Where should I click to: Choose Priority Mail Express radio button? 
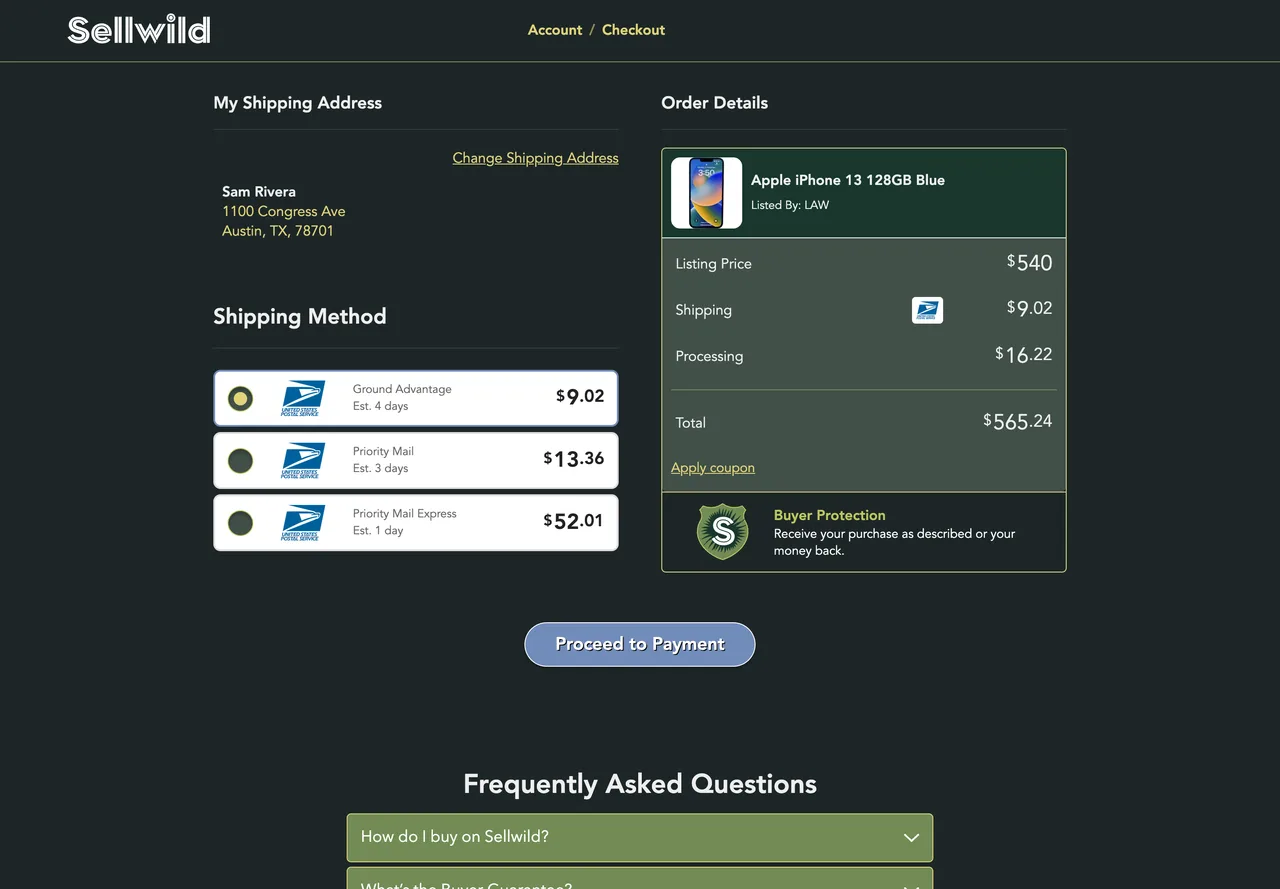pyautogui.click(x=240, y=523)
